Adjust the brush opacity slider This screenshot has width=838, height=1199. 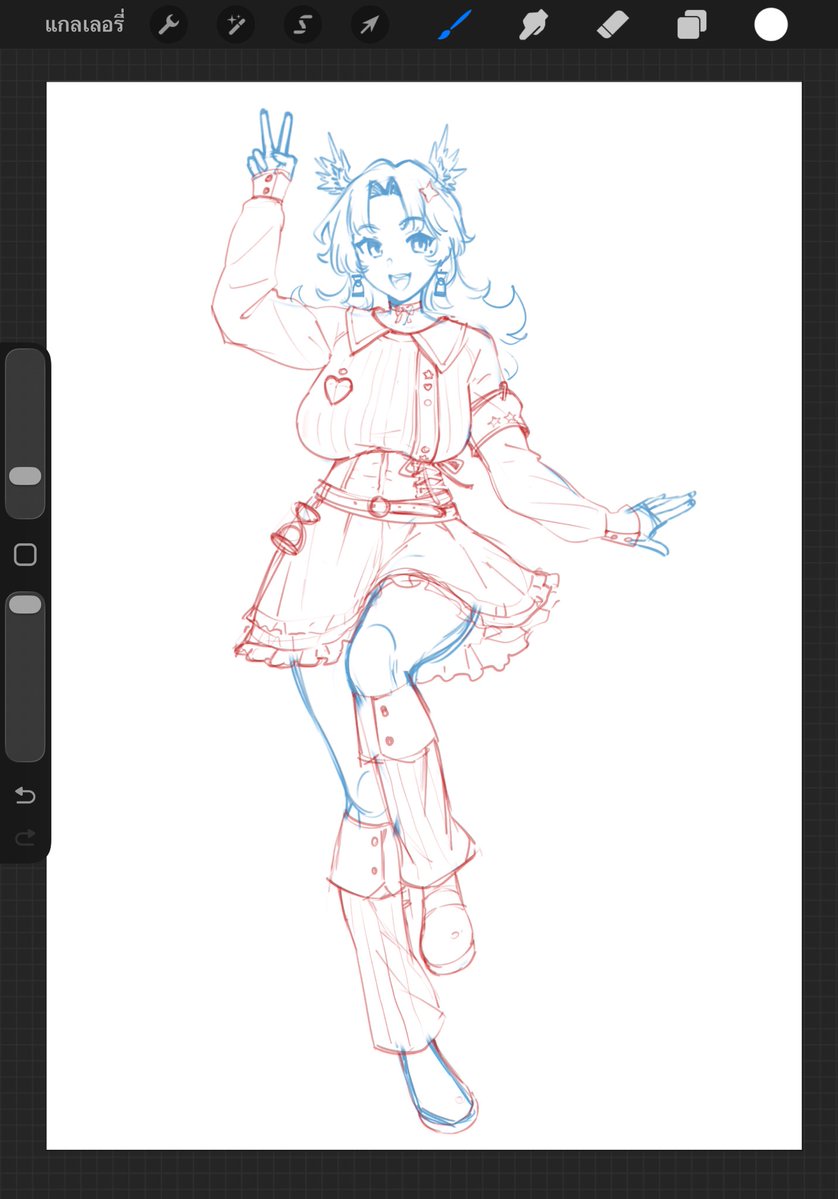[25, 603]
